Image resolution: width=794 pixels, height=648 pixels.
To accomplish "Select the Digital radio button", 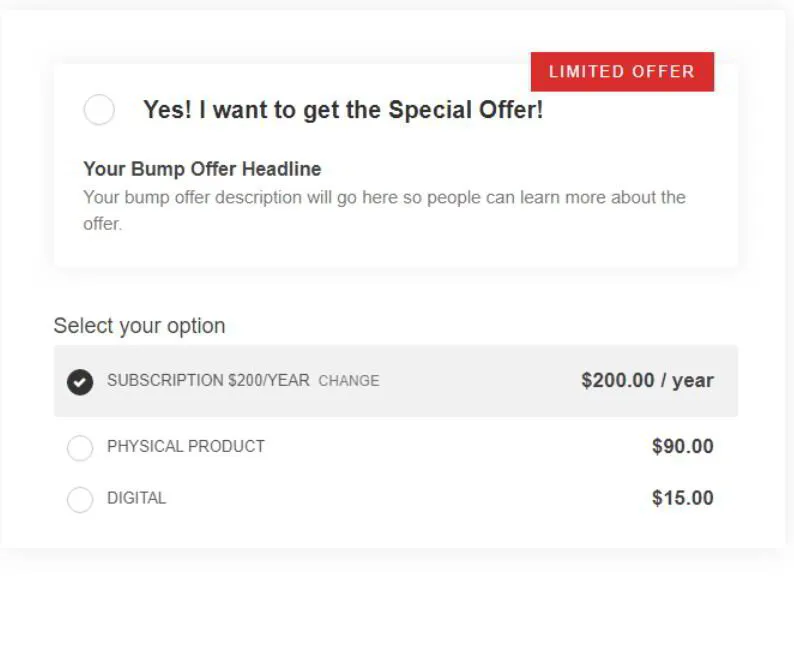I will coord(80,499).
